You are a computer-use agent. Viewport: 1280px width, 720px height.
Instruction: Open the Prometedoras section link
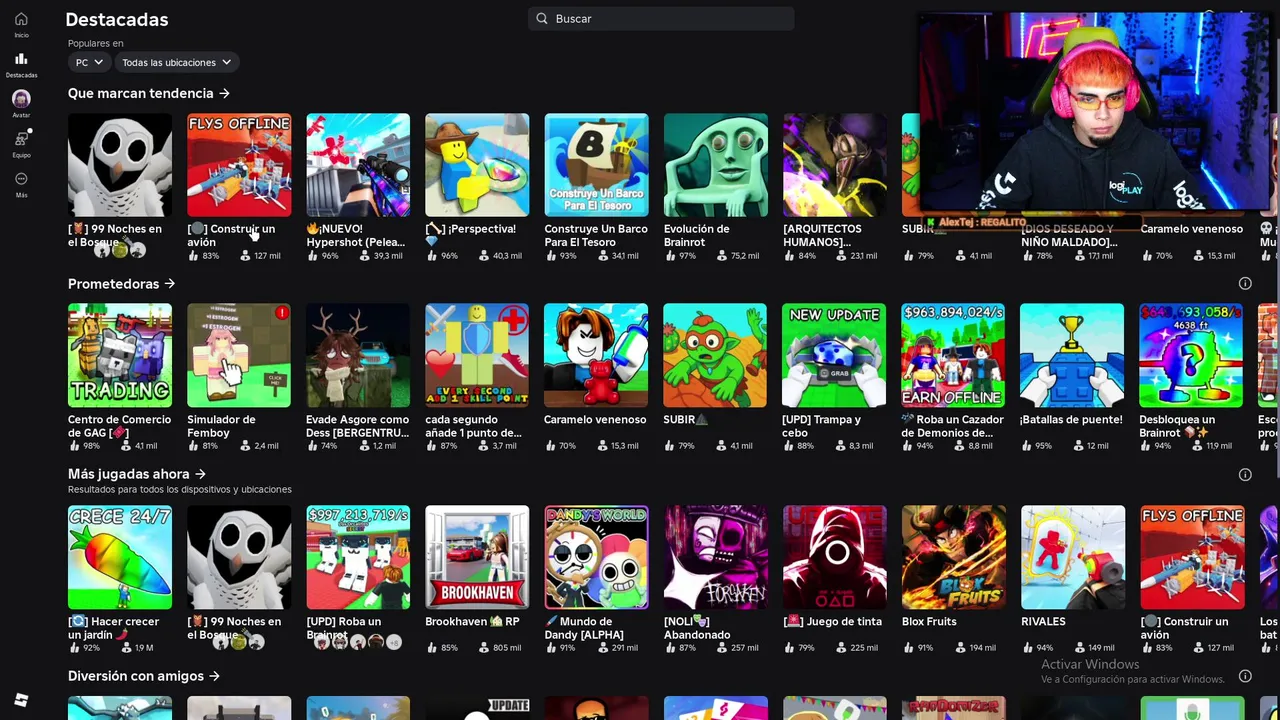click(x=121, y=284)
